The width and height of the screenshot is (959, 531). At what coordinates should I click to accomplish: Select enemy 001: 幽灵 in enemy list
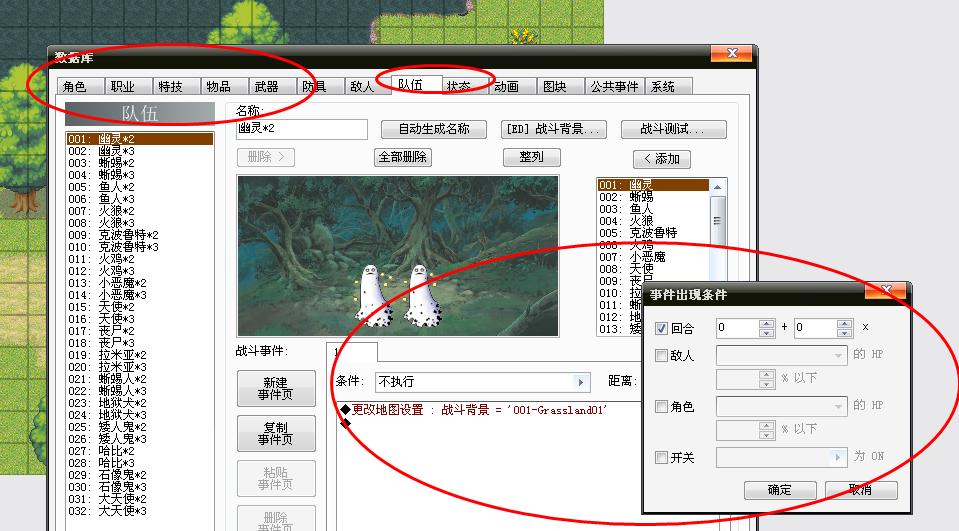click(x=653, y=185)
